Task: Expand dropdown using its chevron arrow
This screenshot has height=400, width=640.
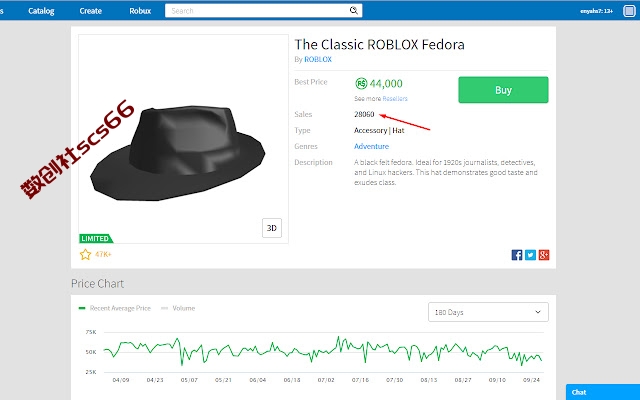Action: tap(538, 312)
